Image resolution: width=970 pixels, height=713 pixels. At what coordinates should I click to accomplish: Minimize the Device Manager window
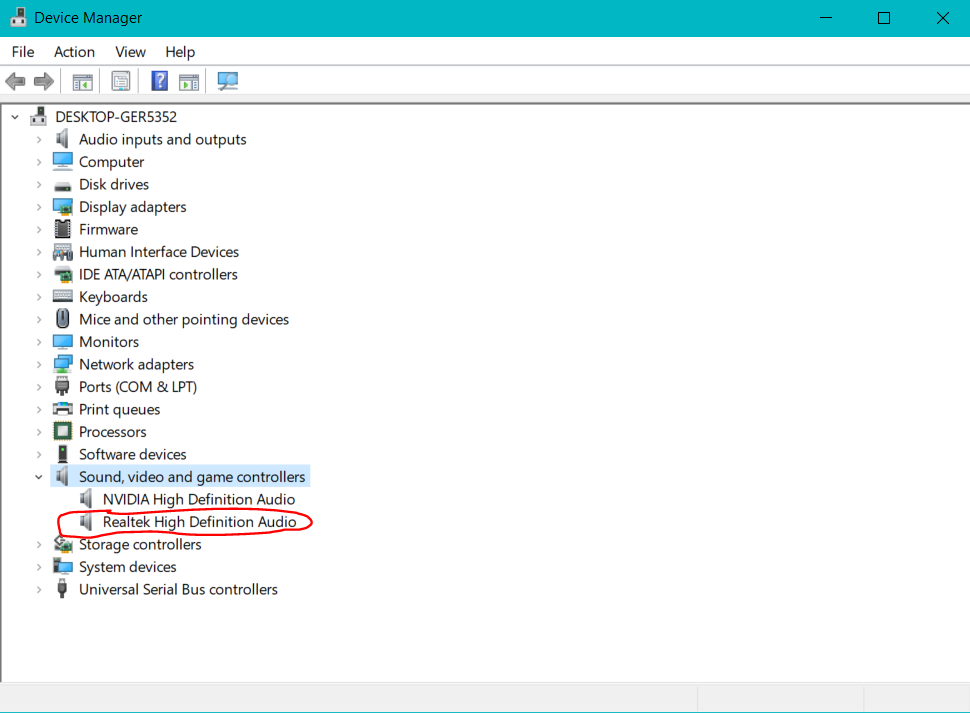coord(826,18)
